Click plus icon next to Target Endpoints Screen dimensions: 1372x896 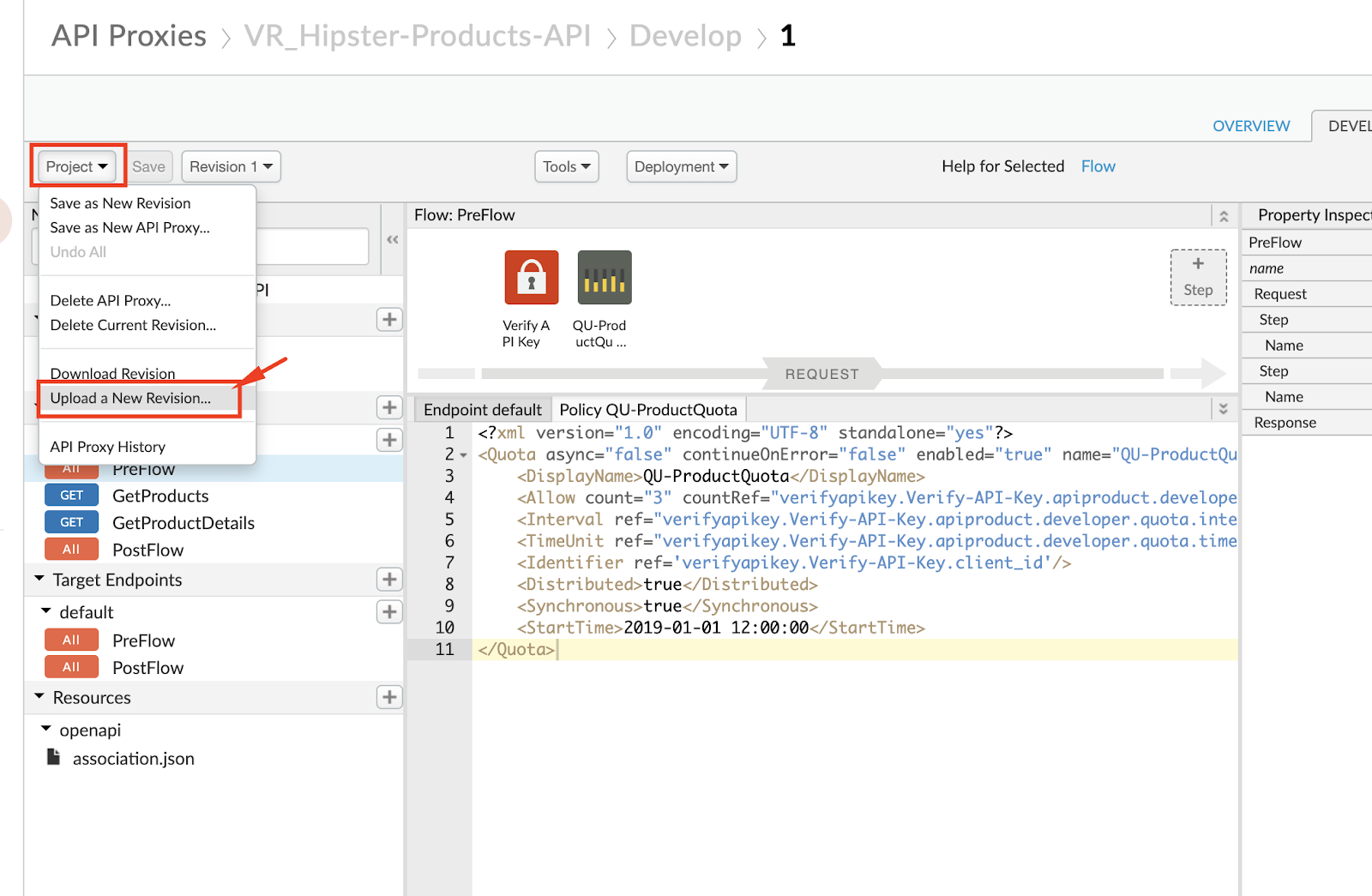click(389, 580)
